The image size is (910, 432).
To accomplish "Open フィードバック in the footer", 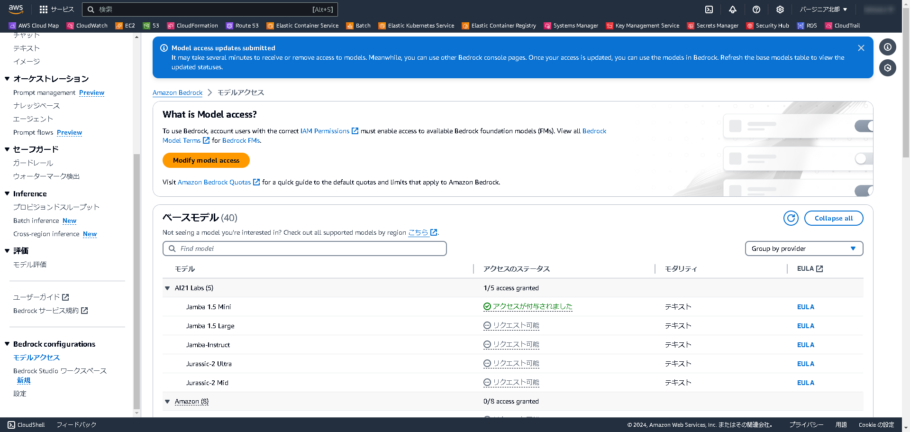I will [x=76, y=424].
